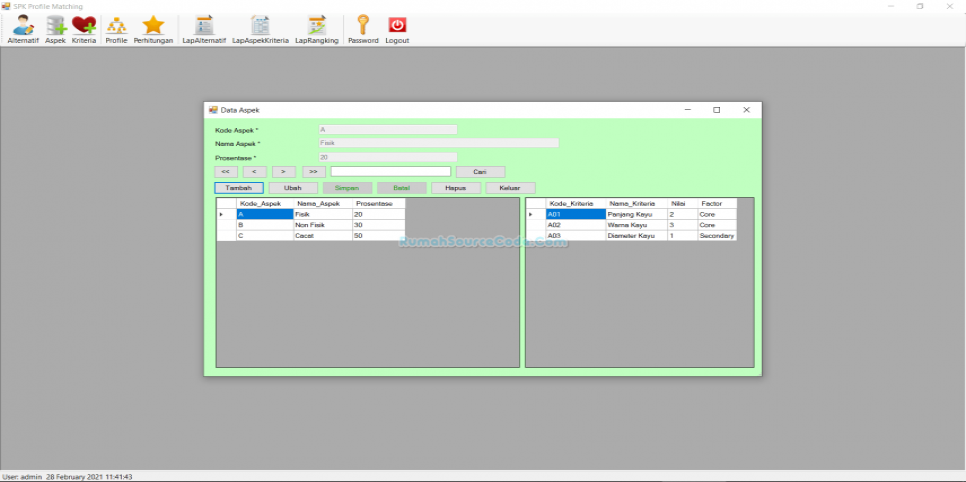The image size is (966, 482).
Task: Click the Nama_Aspek column header
Action: 323,203
